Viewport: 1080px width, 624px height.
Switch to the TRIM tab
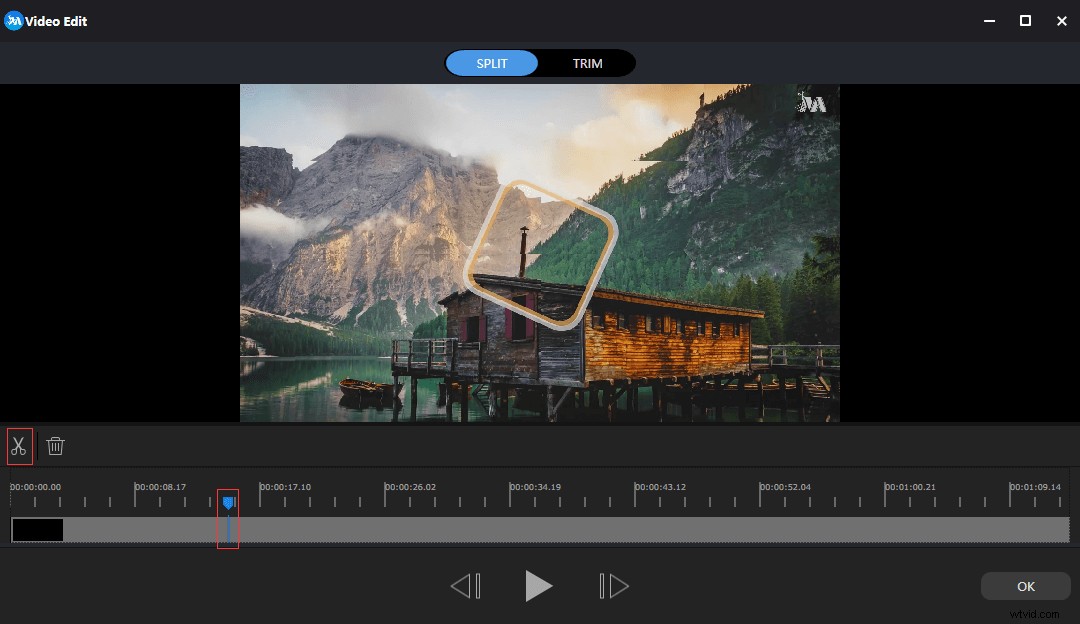tap(587, 63)
